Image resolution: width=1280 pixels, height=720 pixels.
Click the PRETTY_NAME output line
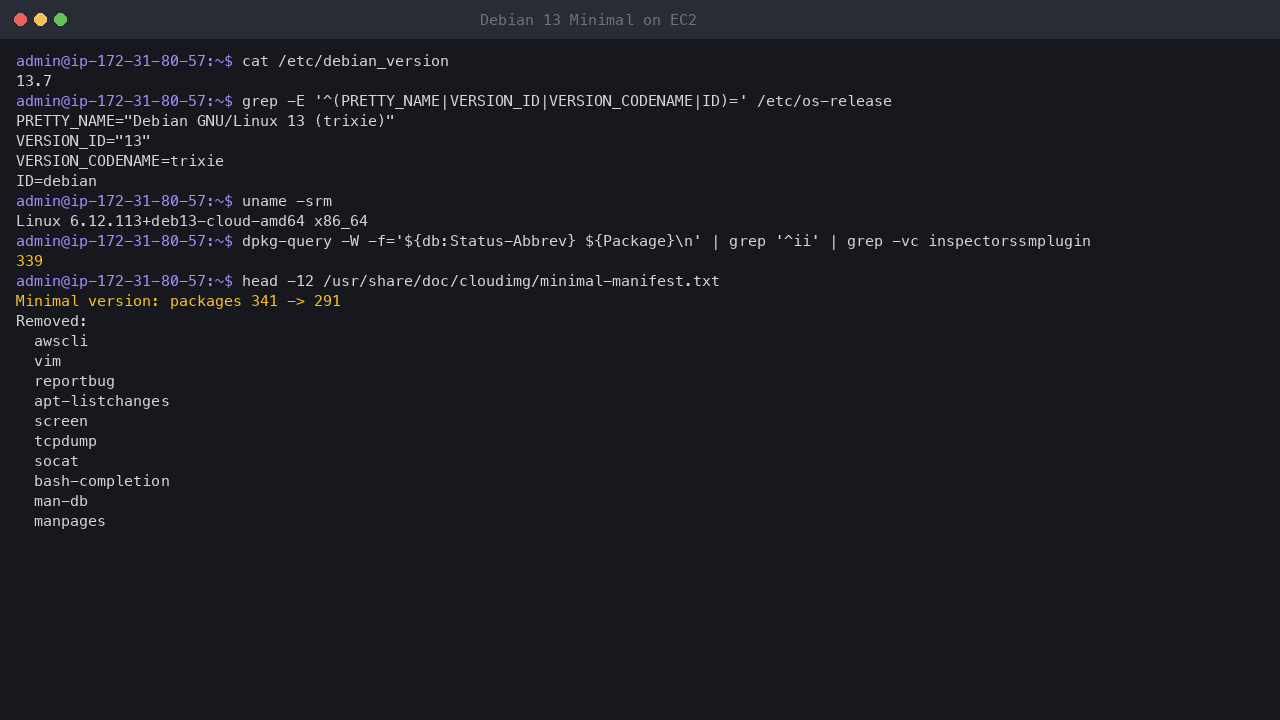click(x=205, y=121)
